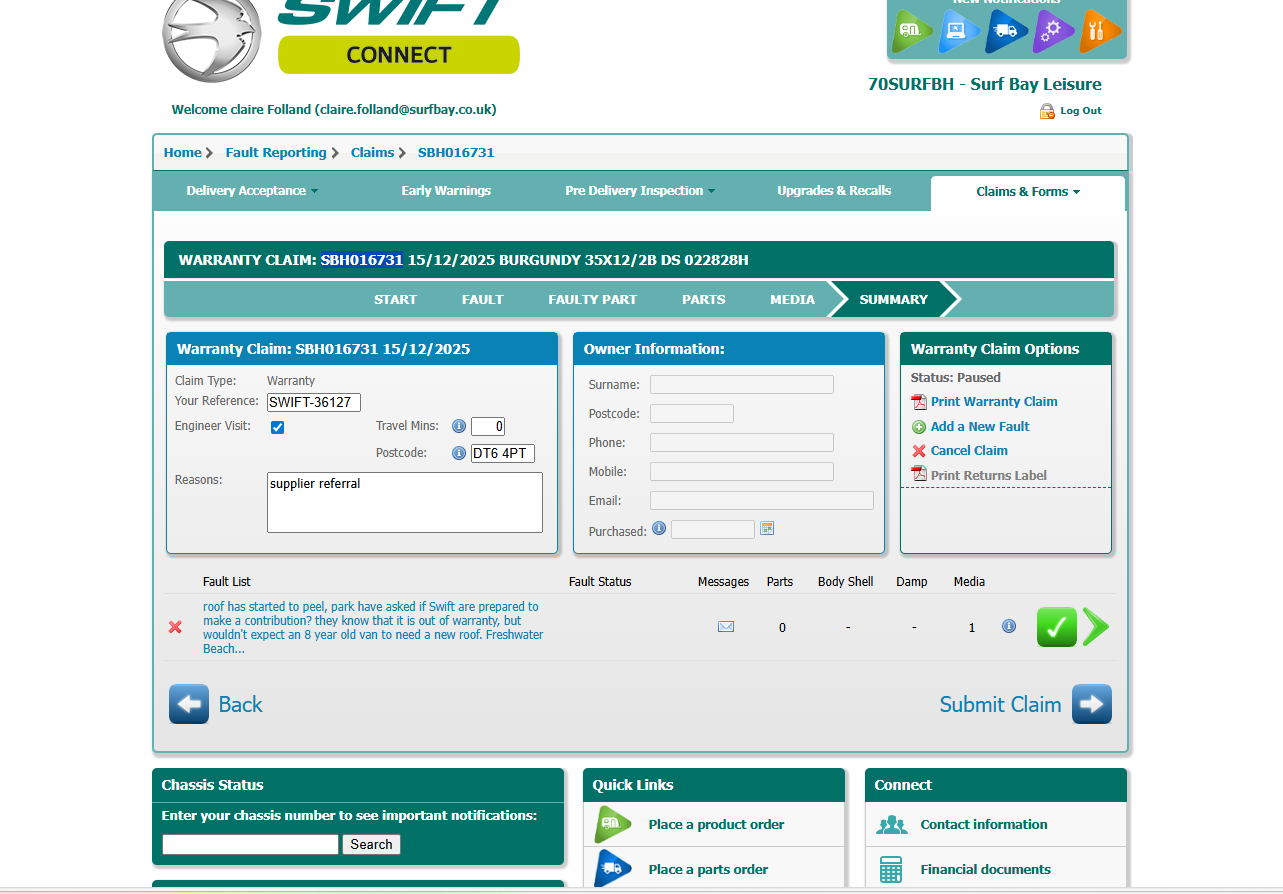1283x894 pixels.
Task: Expand the Delivery Acceptance dropdown menu
Action: pyautogui.click(x=252, y=191)
